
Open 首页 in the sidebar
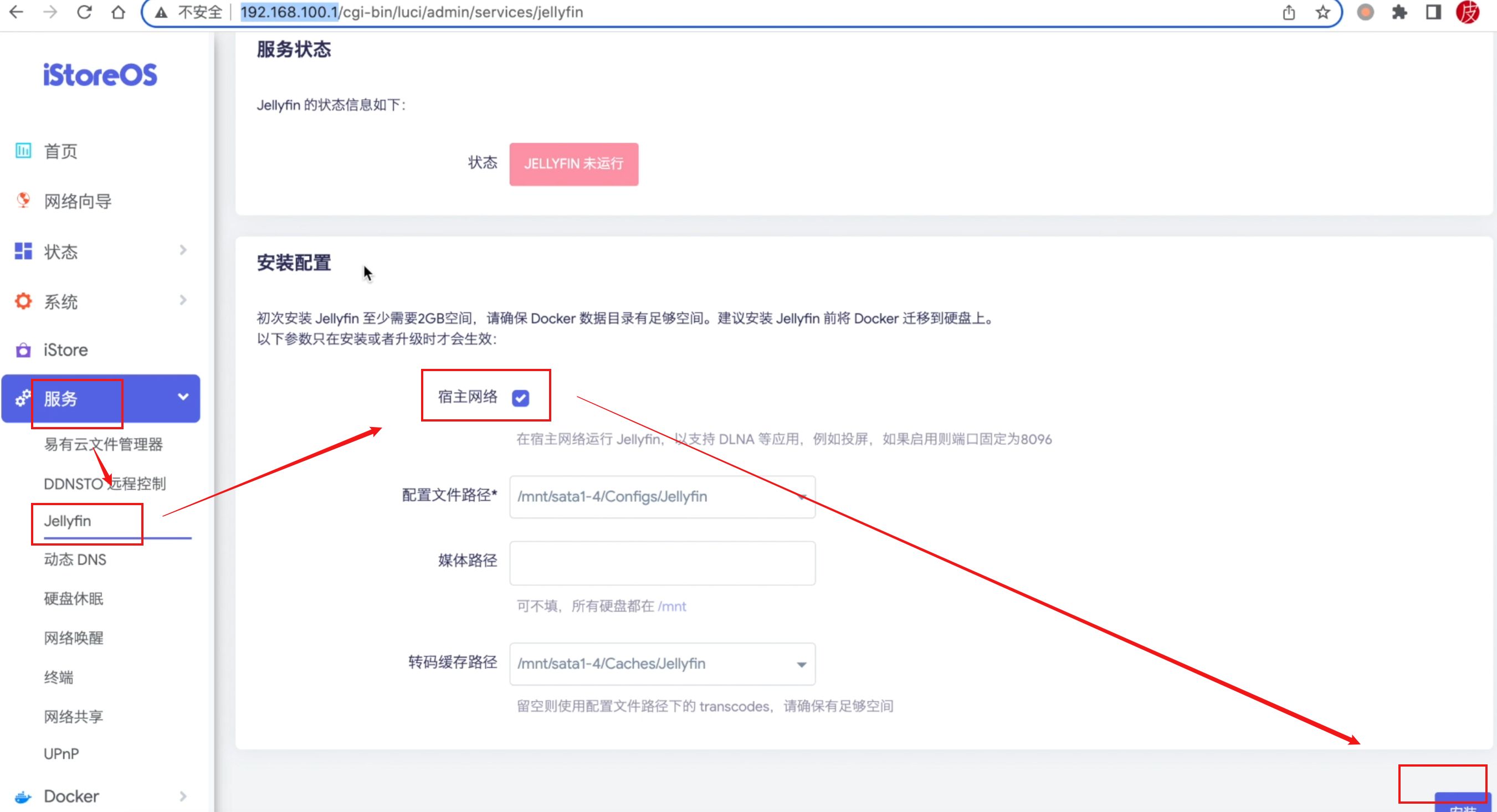click(60, 152)
